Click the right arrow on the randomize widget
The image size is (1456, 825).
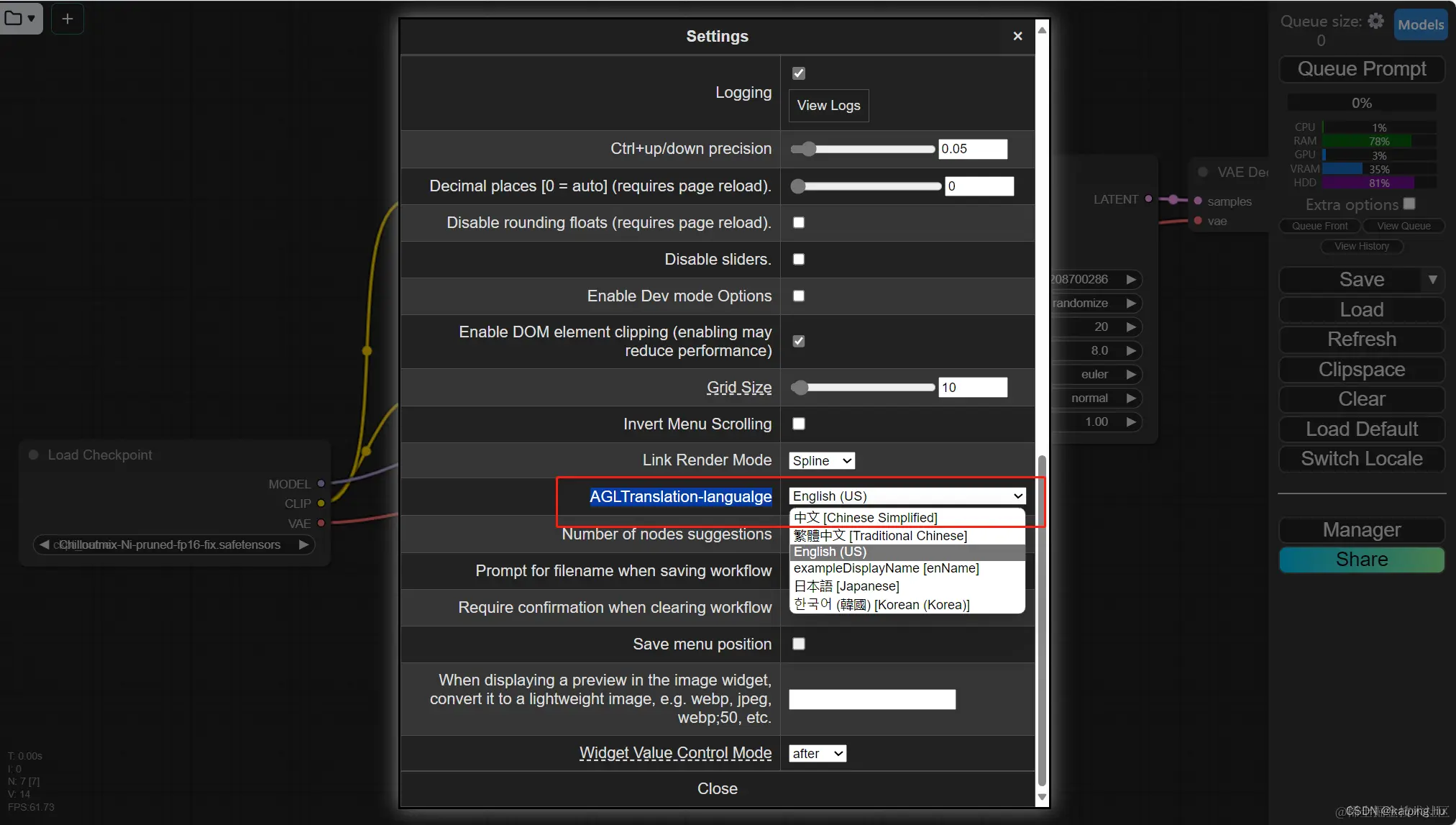click(1131, 303)
